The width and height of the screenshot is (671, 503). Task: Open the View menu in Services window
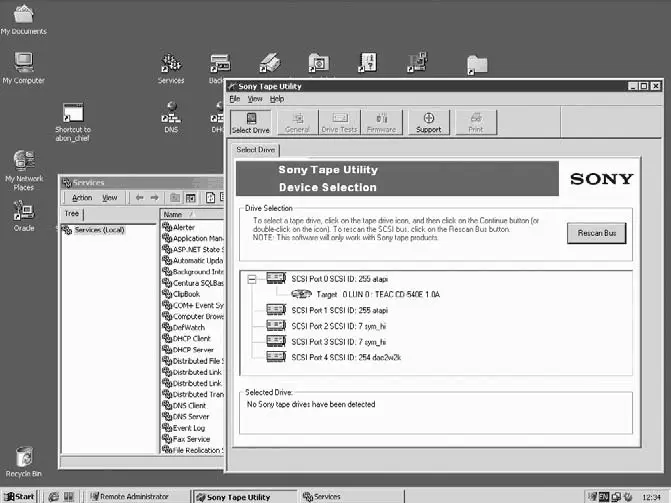coord(110,197)
